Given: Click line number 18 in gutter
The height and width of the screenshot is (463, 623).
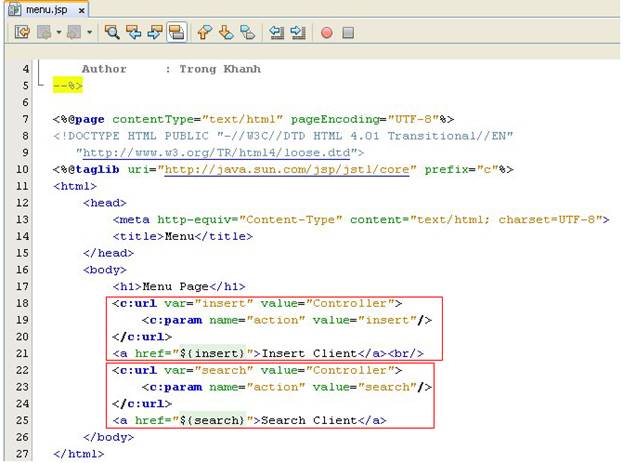Looking at the screenshot, I should (x=23, y=303).
